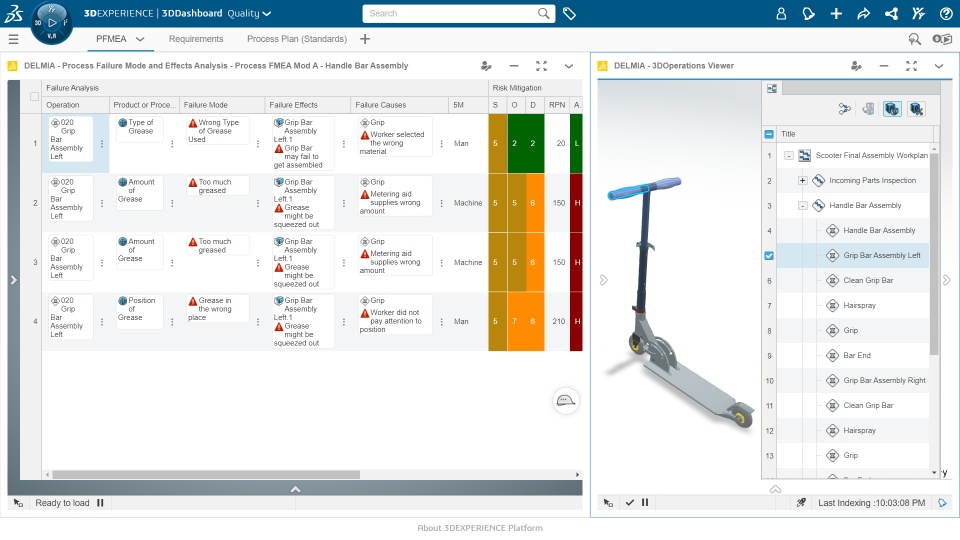960x540 pixels.
Task: Uncheck the Grip Bar Assembly Left row checkbox
Action: pos(769,256)
